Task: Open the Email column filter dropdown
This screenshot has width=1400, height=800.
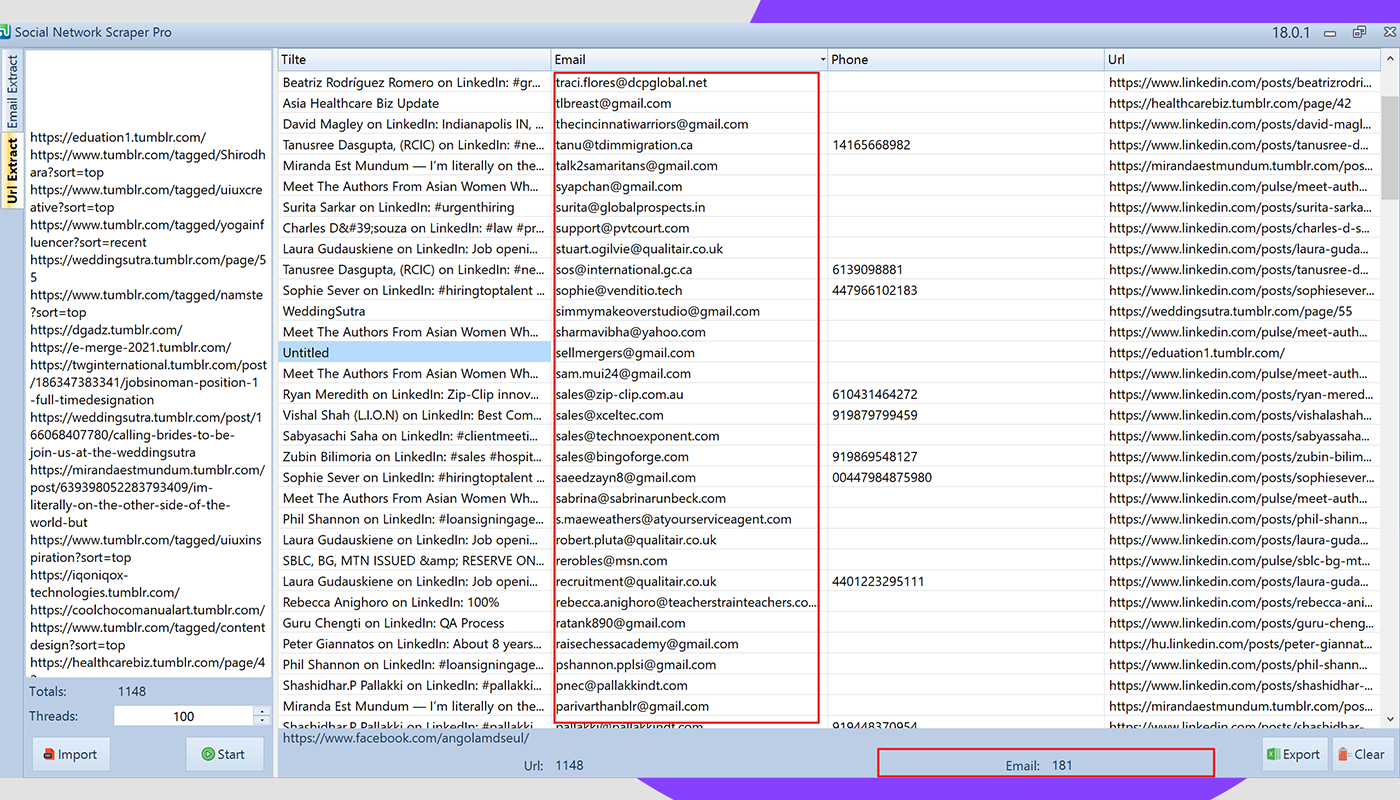Action: (x=823, y=60)
